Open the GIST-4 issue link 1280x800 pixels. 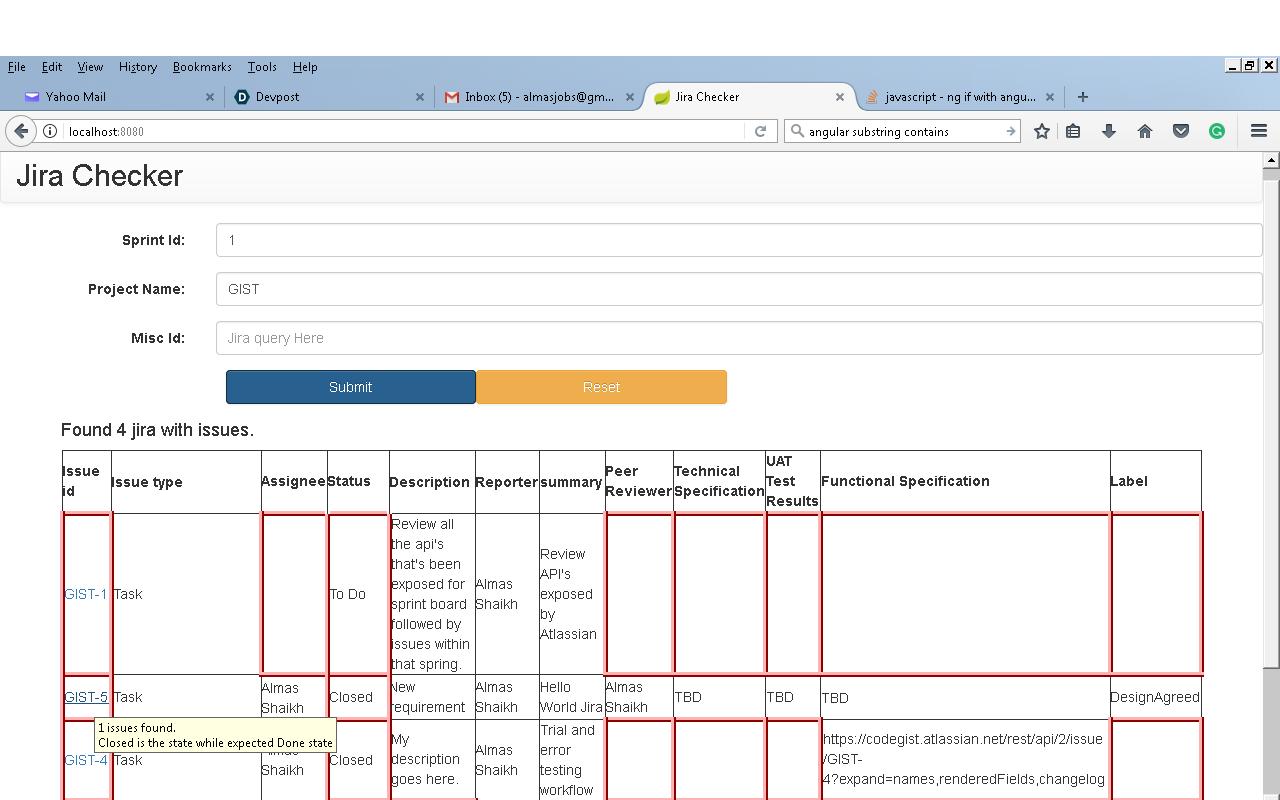tap(86, 760)
